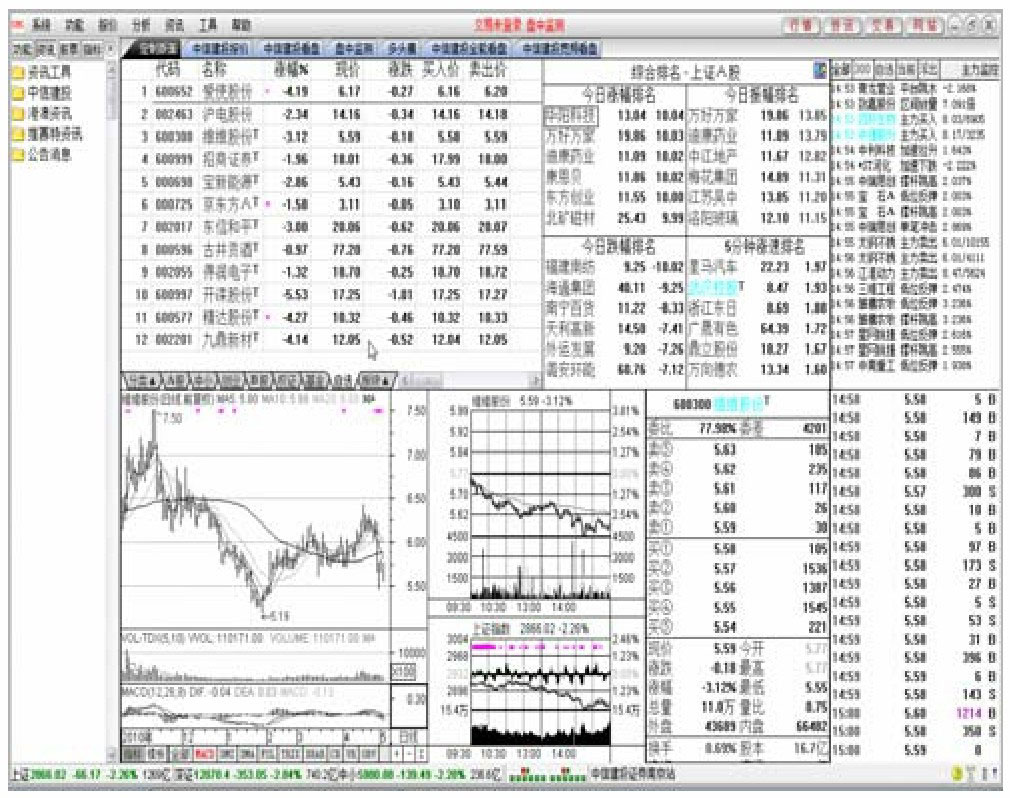Click the 港澳资讯 folder icon
Viewport: 1010px width, 798px height.
click(x=18, y=114)
